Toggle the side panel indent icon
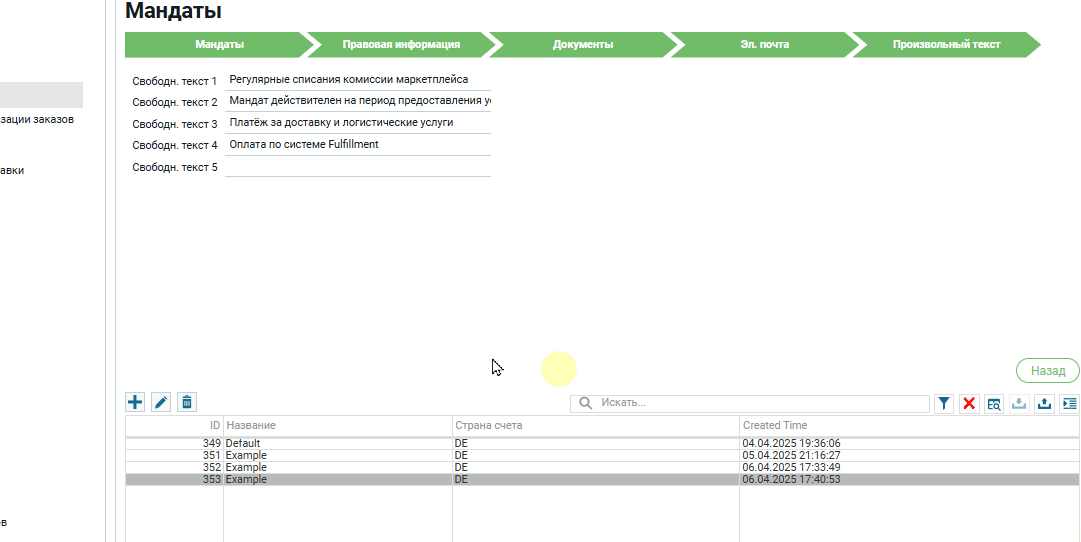The width and height of the screenshot is (1081, 542). tap(1069, 403)
